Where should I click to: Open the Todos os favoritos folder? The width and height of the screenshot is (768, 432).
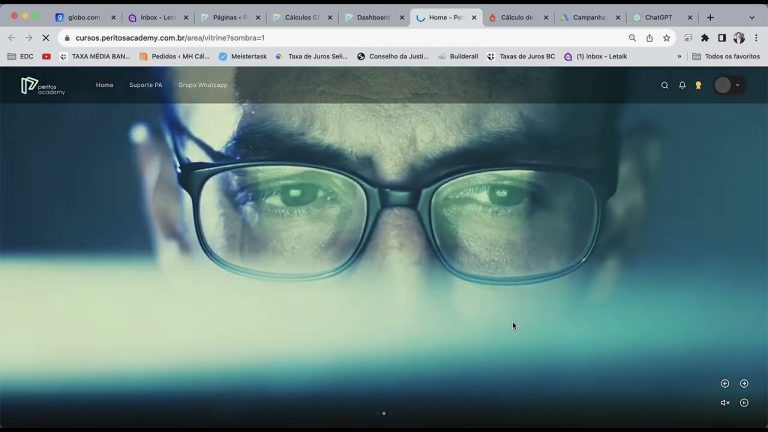(726, 57)
